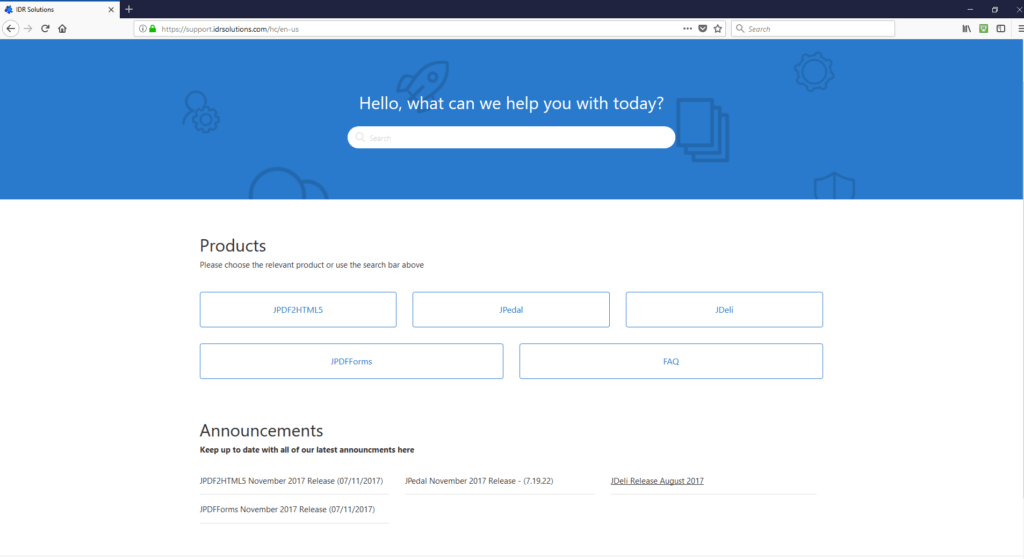Bookmark this page with the star icon

point(718,29)
